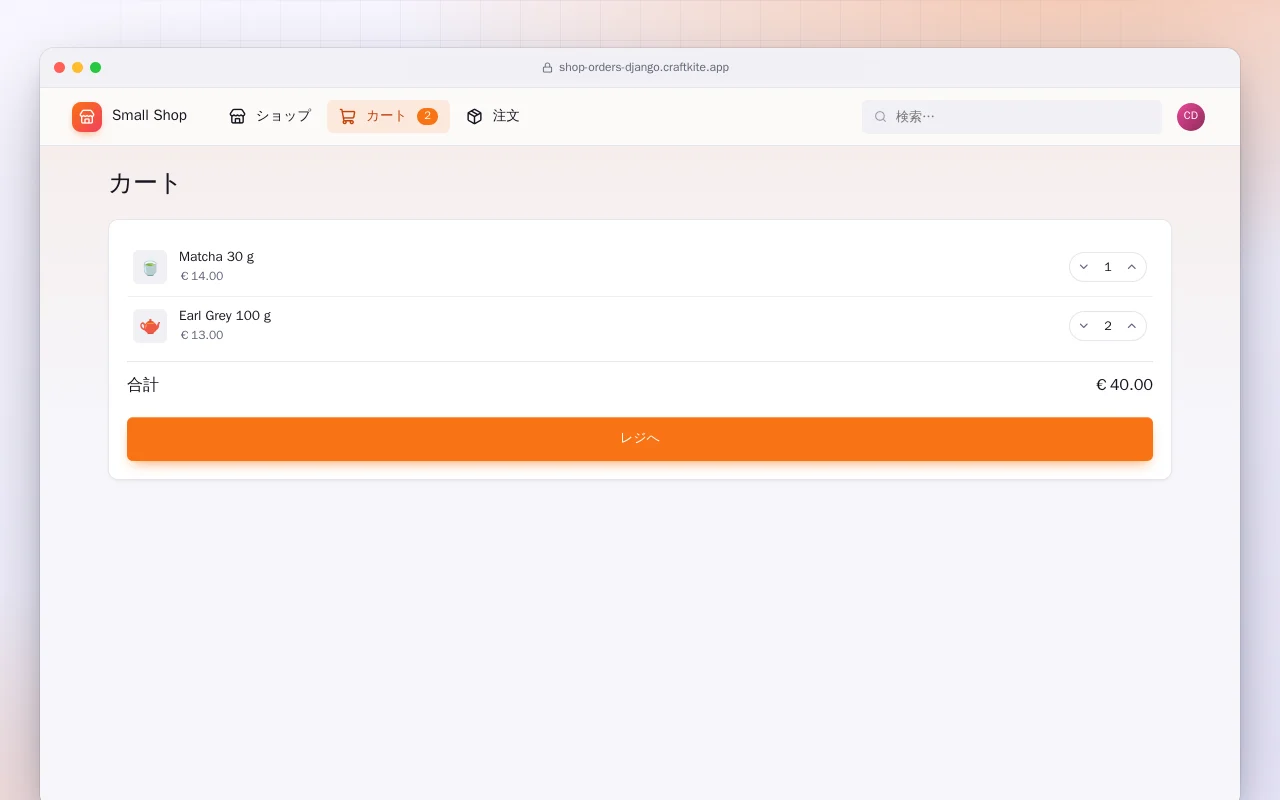
Task: Click the lock icon in the address bar
Action: tap(547, 68)
